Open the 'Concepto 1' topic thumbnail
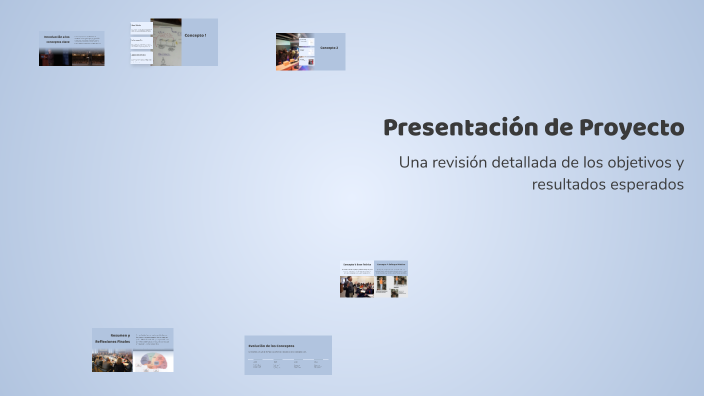The width and height of the screenshot is (704, 396). click(174, 42)
